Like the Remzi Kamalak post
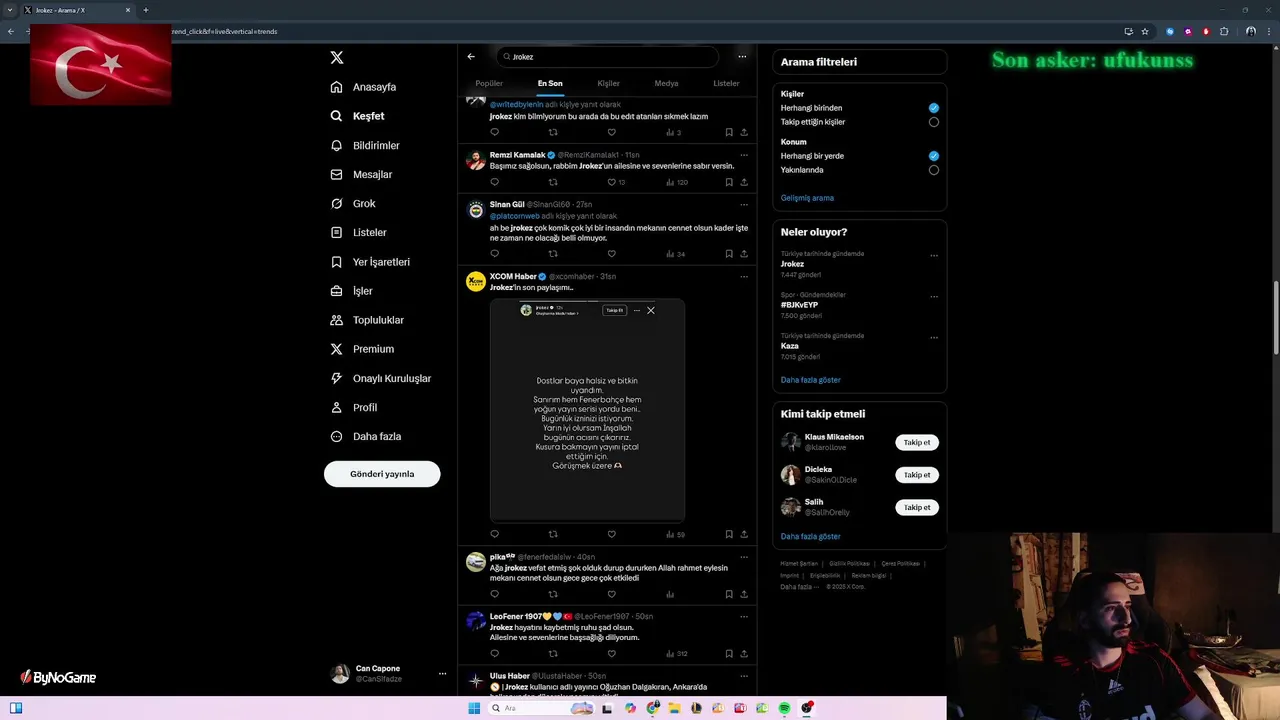The width and height of the screenshot is (1280, 720). tap(611, 182)
